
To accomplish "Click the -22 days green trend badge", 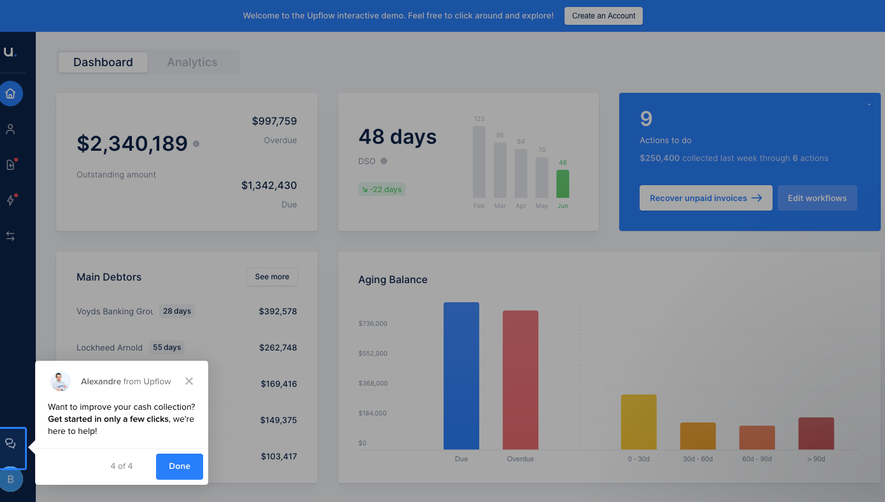I will (382, 189).
